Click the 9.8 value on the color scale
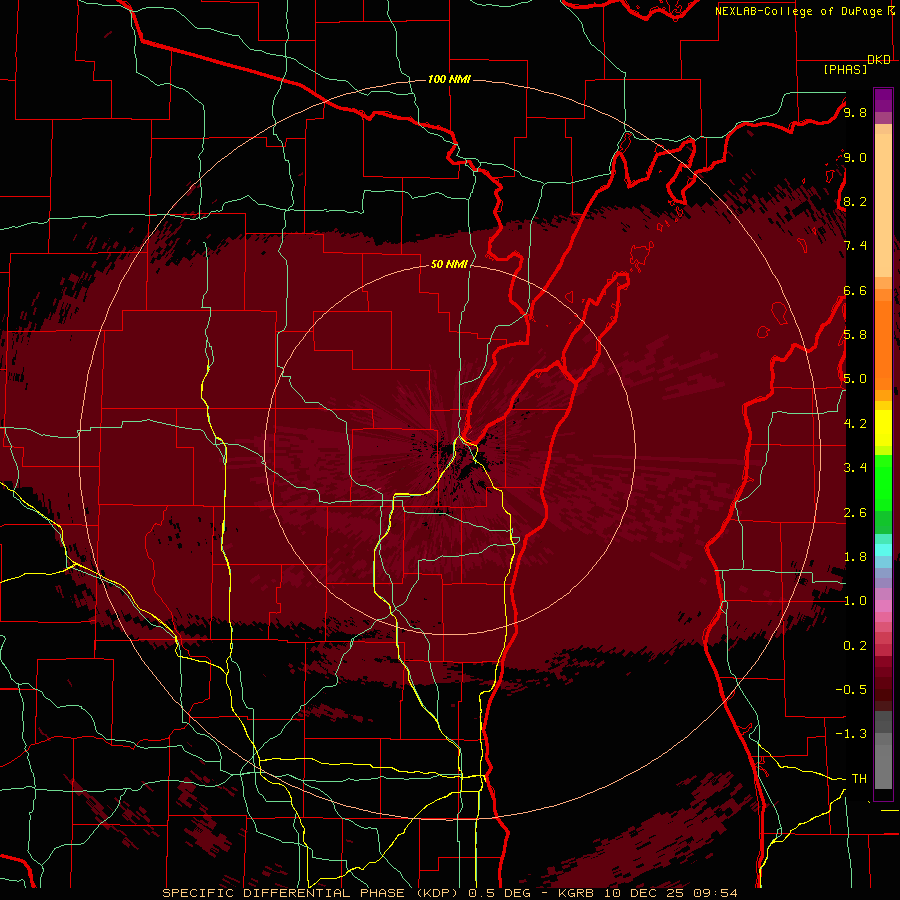 [x=855, y=113]
